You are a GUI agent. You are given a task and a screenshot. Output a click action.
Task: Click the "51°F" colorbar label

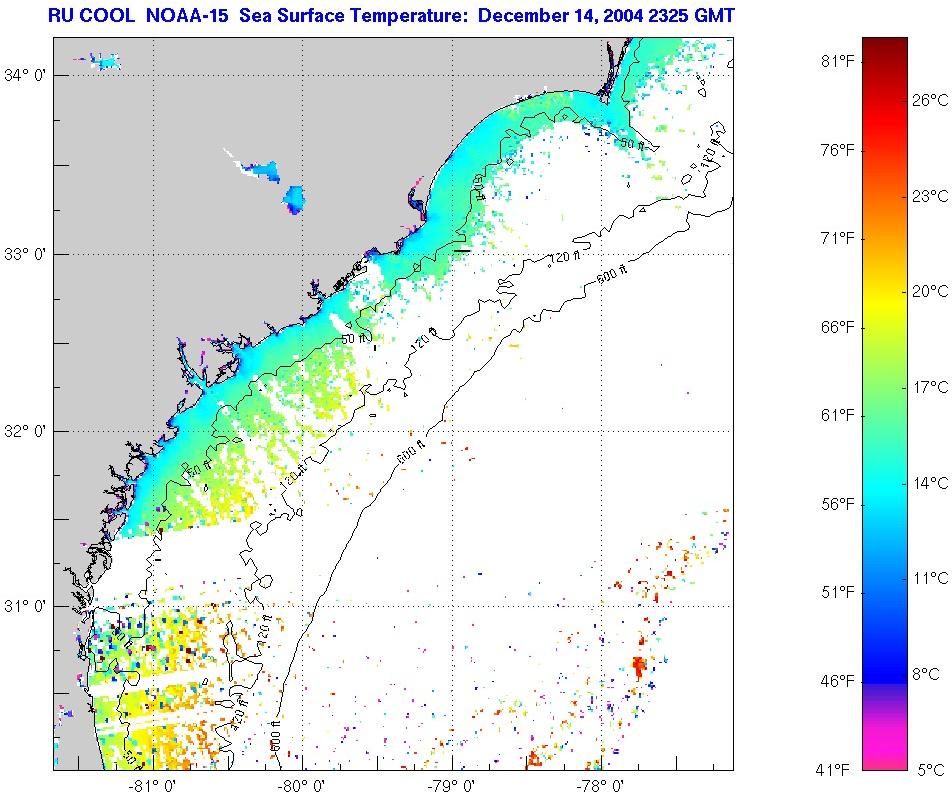[838, 592]
